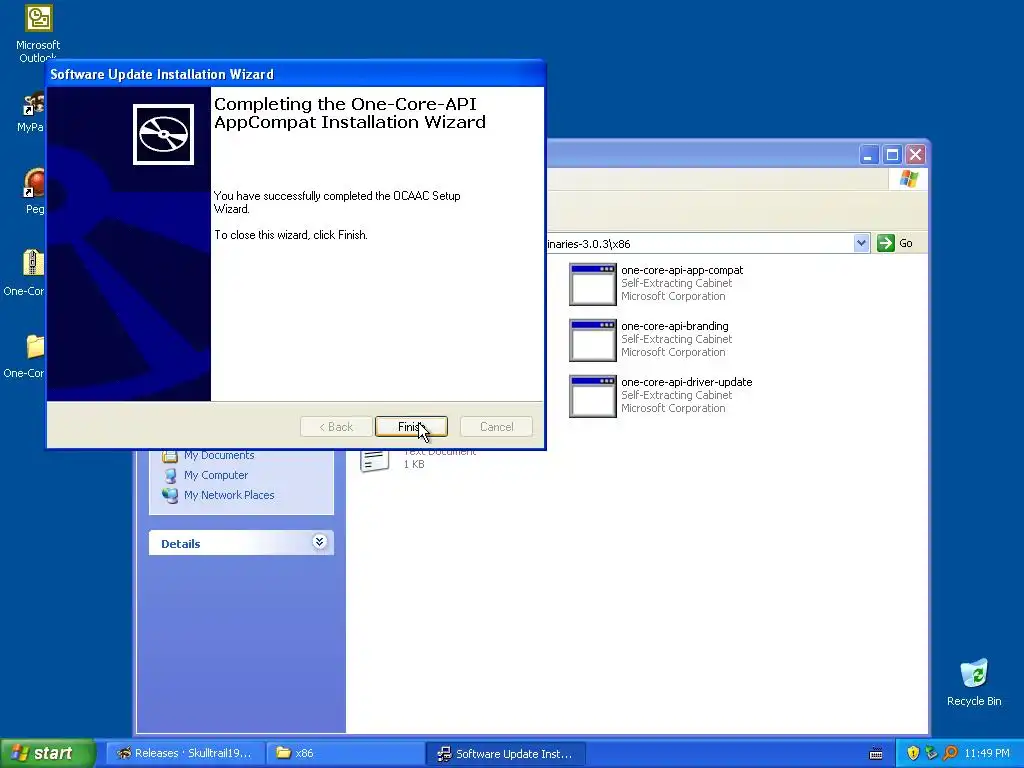Click the One-Core folder desktop icon
The height and width of the screenshot is (768, 1024).
(x=35, y=346)
